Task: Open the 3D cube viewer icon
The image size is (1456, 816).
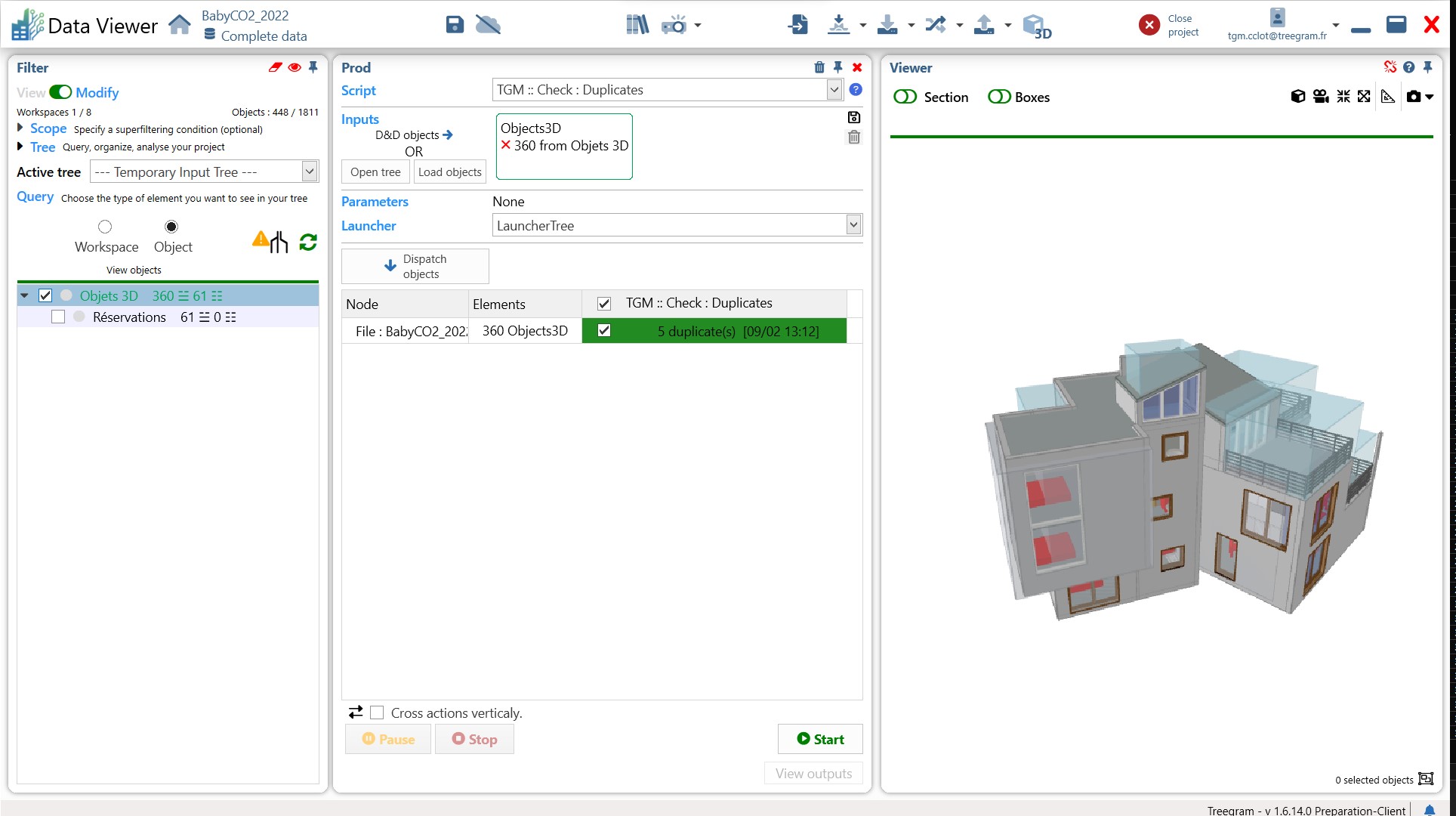Action: [x=1036, y=26]
